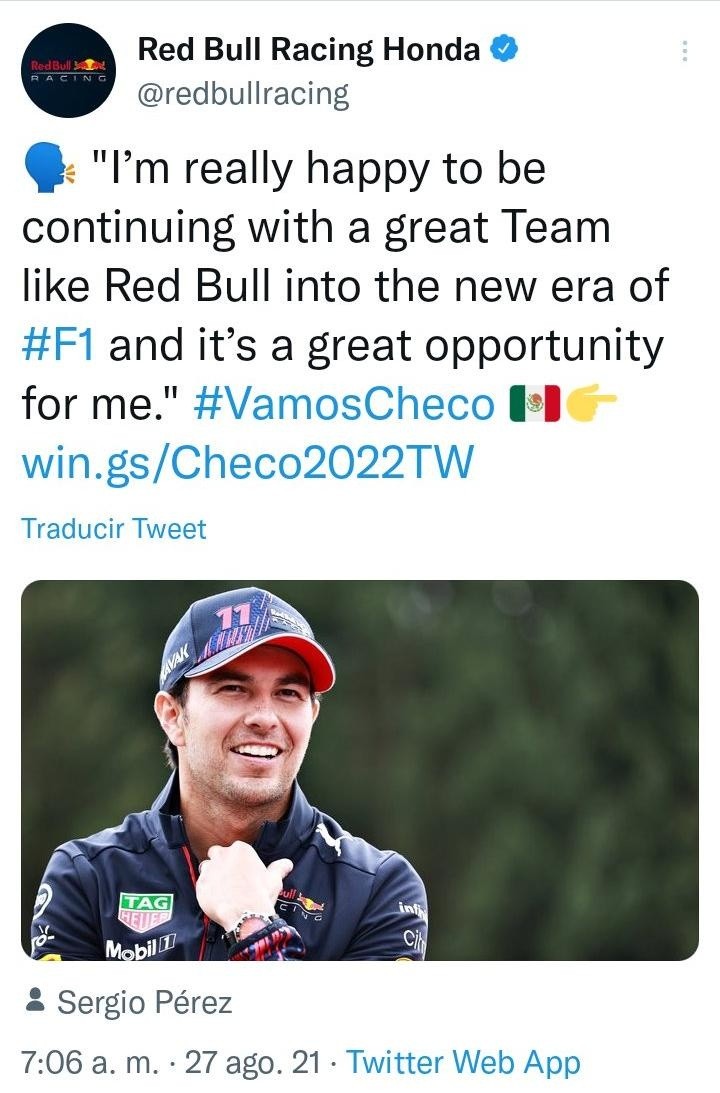Click the person tag icon below the photo
Screen dimensions: 720x1093
pyautogui.click(x=35, y=1000)
